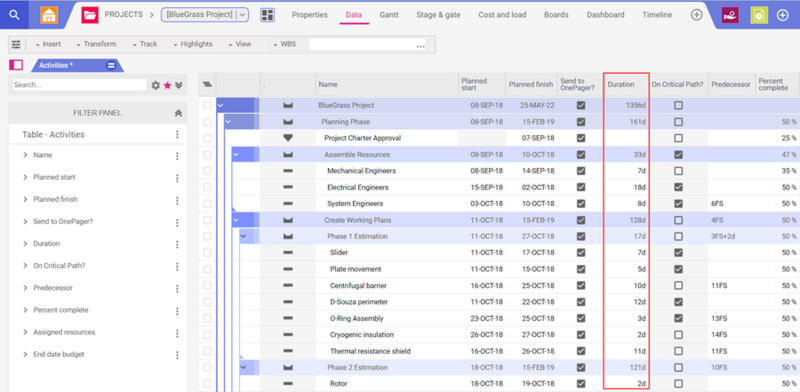800x392 pixels.
Task: Click the 3FS+2d predecessor cell
Action: pyautogui.click(x=732, y=236)
